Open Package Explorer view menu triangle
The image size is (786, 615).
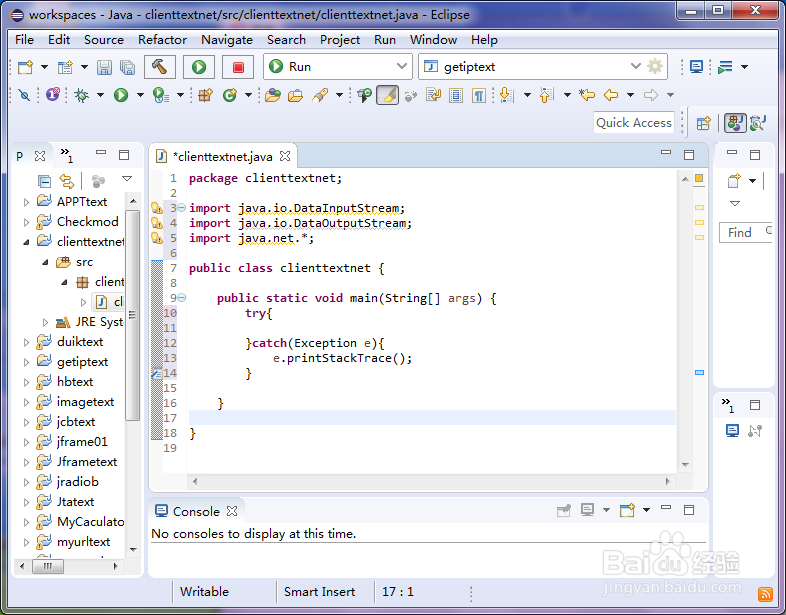coord(127,178)
